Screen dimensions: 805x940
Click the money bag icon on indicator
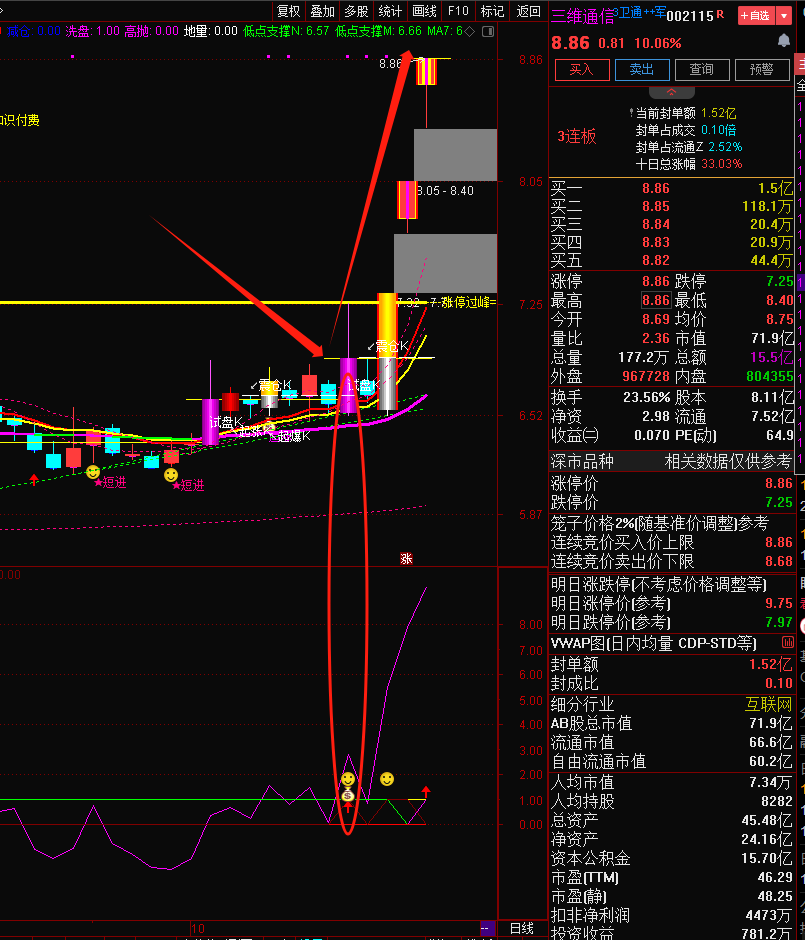pos(348,796)
